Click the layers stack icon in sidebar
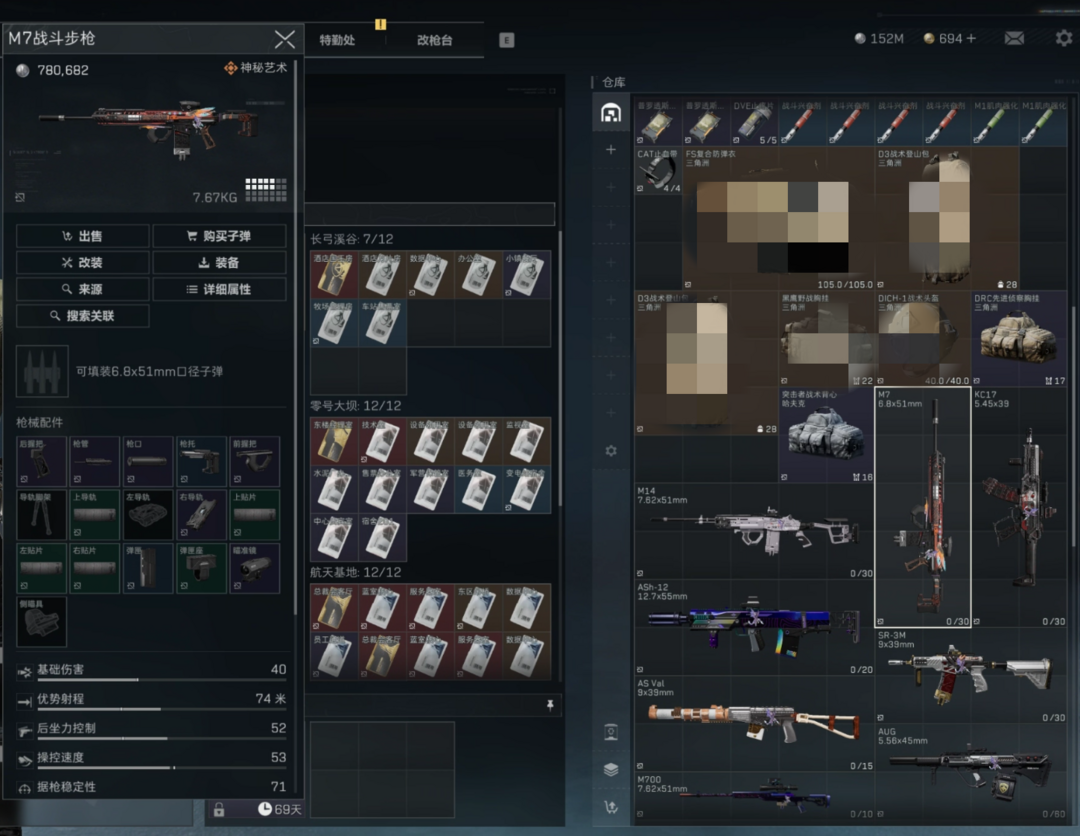This screenshot has width=1080, height=836. pyautogui.click(x=611, y=769)
